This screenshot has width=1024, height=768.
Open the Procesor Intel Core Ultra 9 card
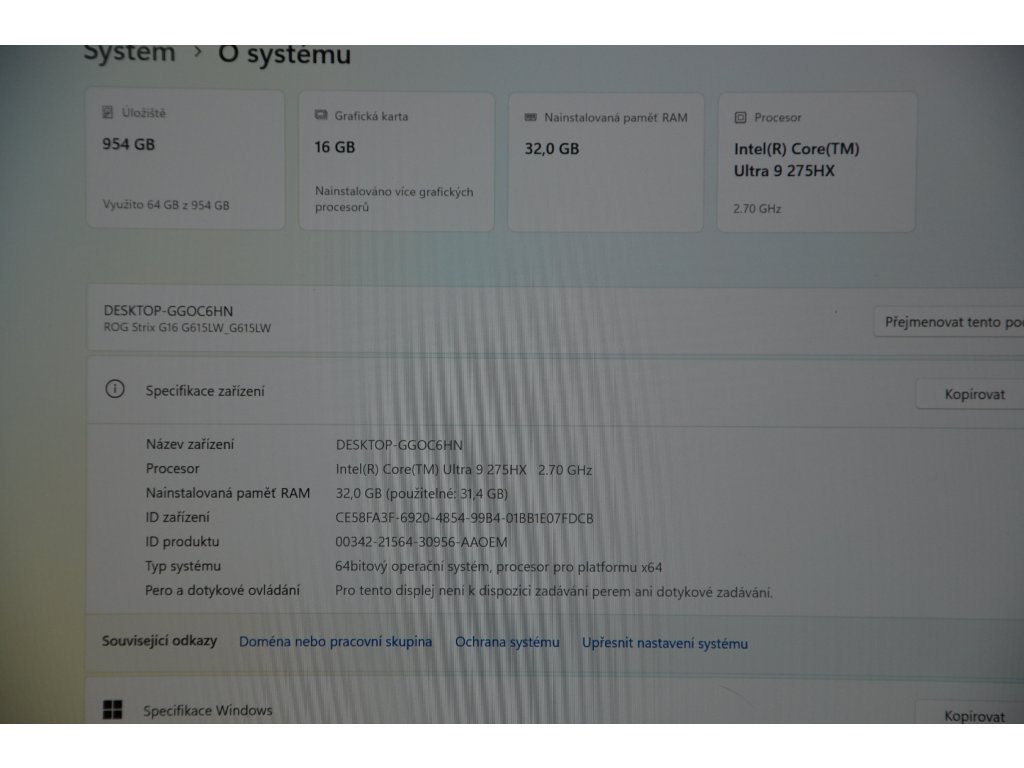[x=816, y=163]
